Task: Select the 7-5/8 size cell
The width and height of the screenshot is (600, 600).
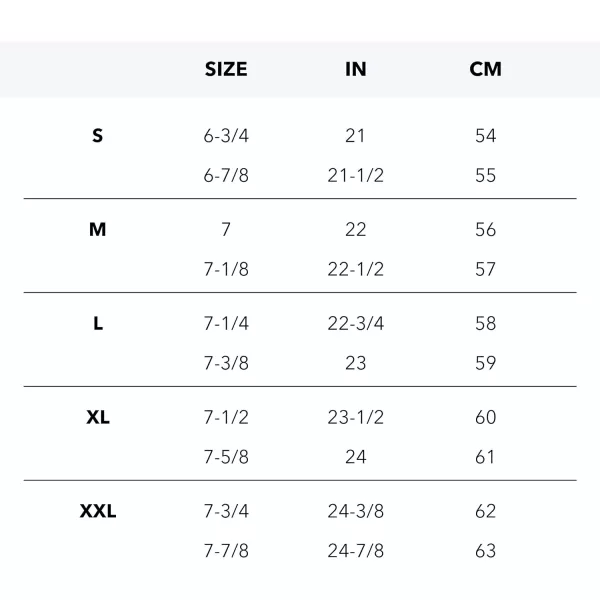Action: click(226, 458)
